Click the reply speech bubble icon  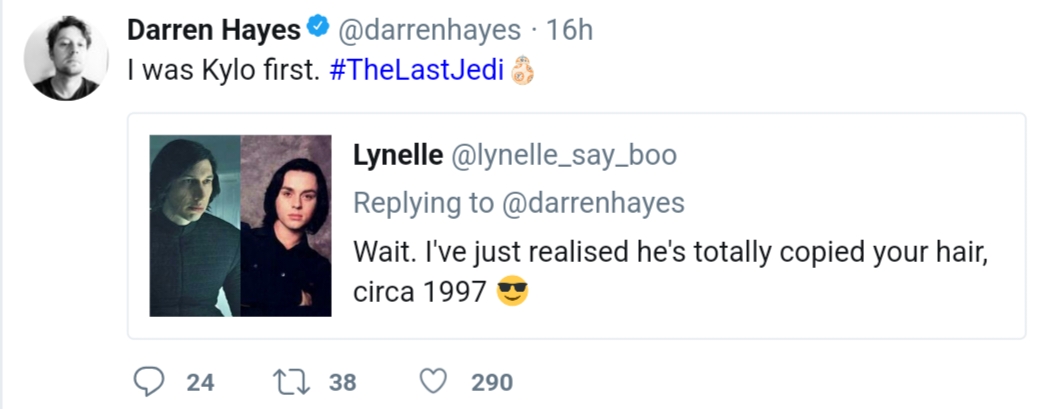point(148,381)
